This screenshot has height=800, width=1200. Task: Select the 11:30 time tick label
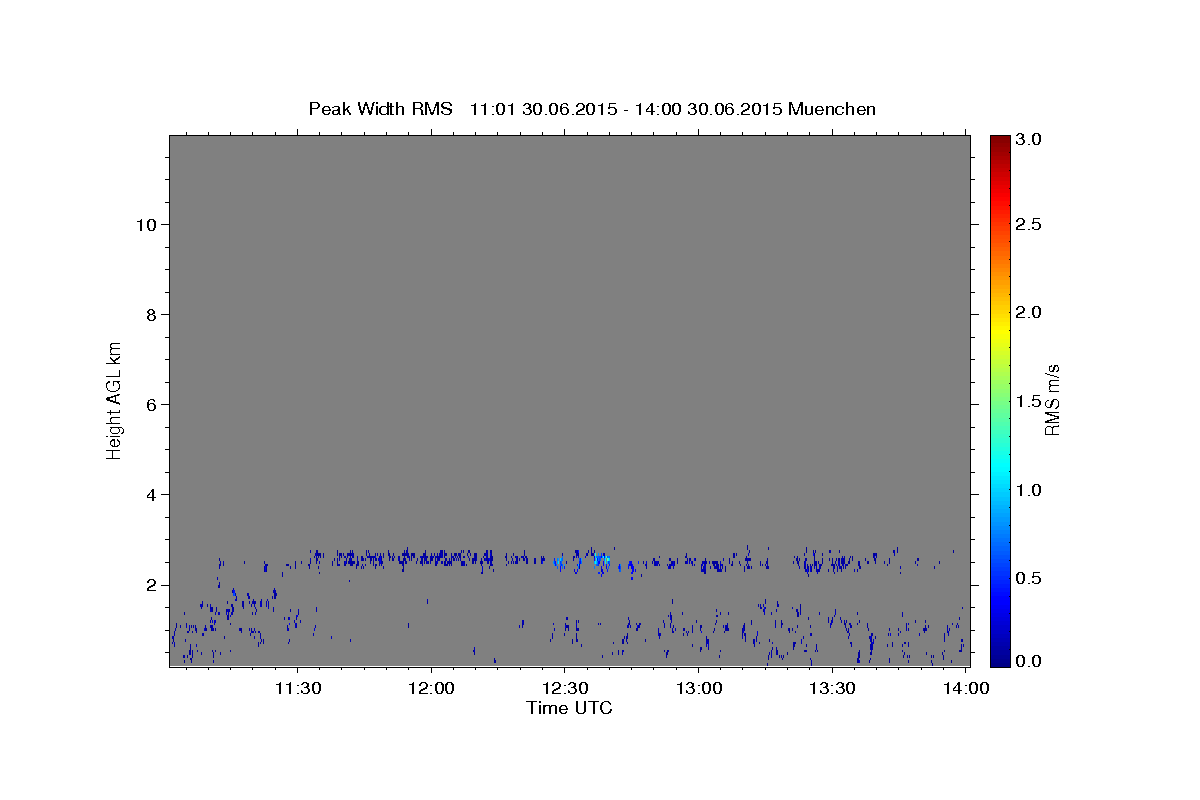(298, 688)
